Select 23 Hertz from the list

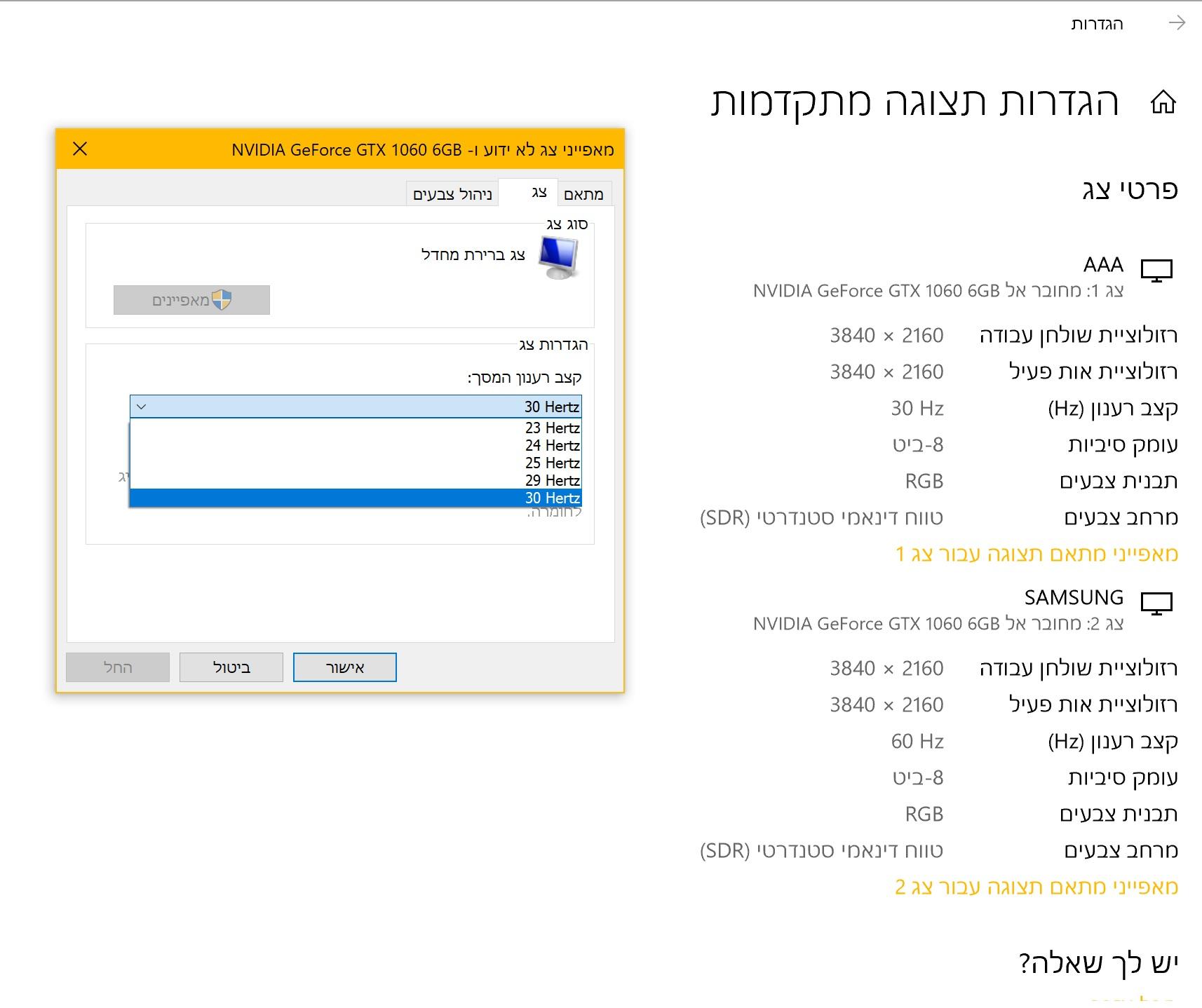coord(356,428)
